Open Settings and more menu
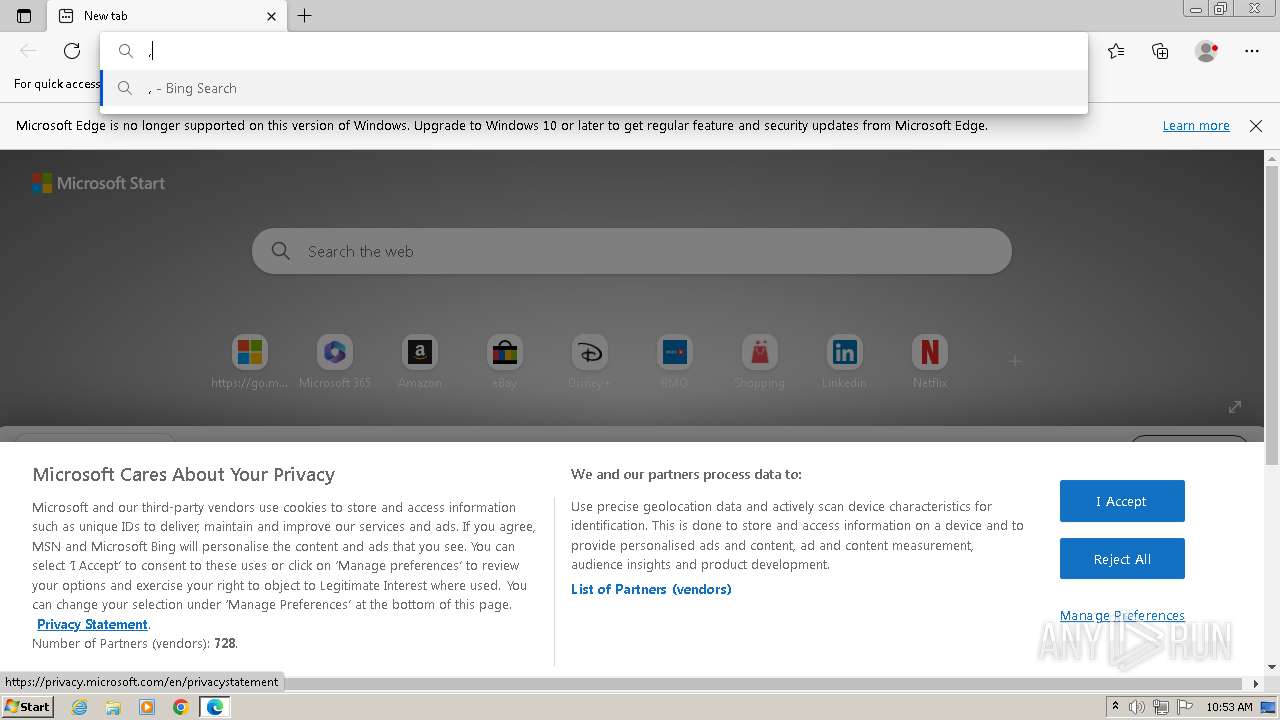1280x720 pixels. click(1252, 51)
